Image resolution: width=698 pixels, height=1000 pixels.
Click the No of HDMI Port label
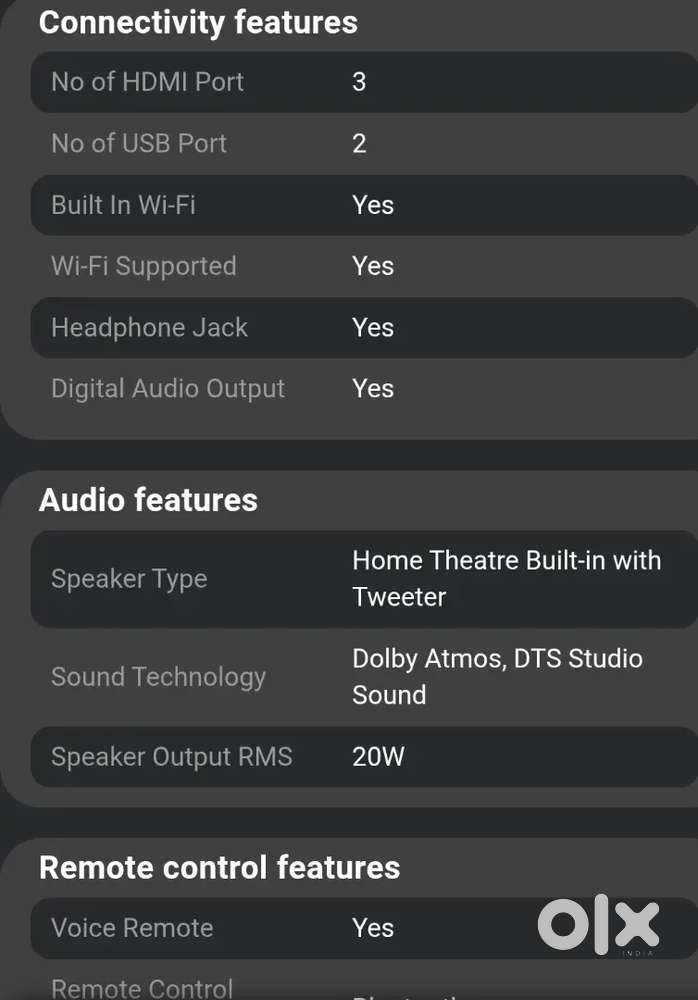147,82
